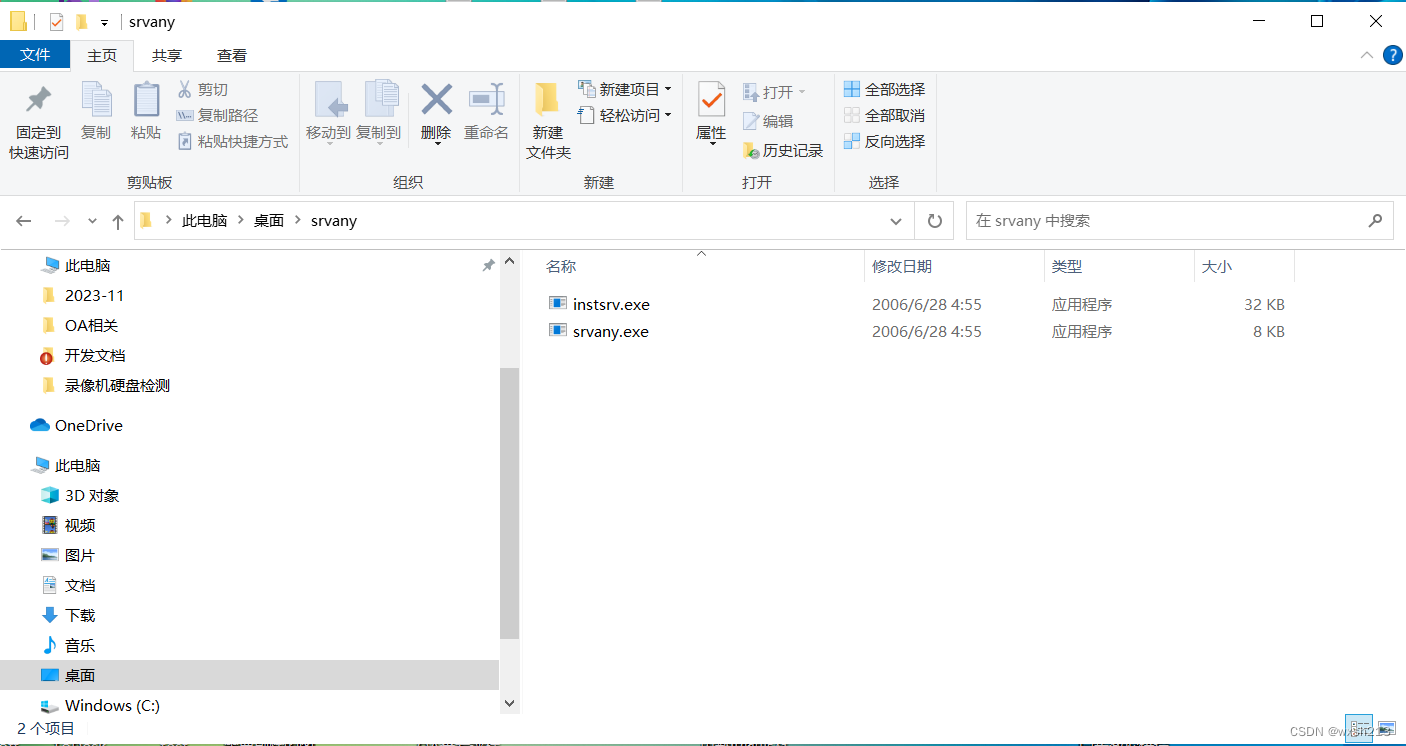Image resolution: width=1406 pixels, height=746 pixels.
Task: Click the New folder (新建文件夹) icon
Action: pyautogui.click(x=547, y=99)
